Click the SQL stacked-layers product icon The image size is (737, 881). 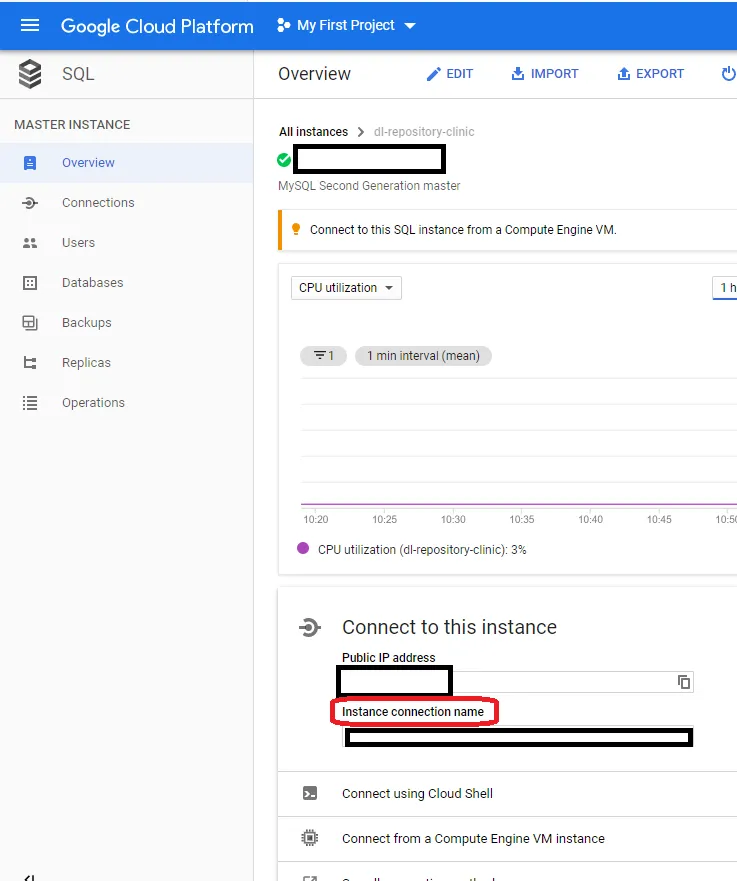(x=30, y=74)
